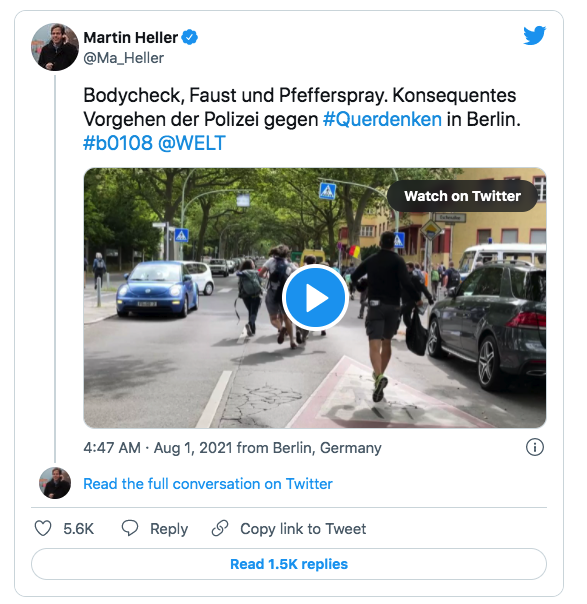Click the Martin Heller display name
Image resolution: width=587 pixels, height=604 pixels.
[131, 38]
